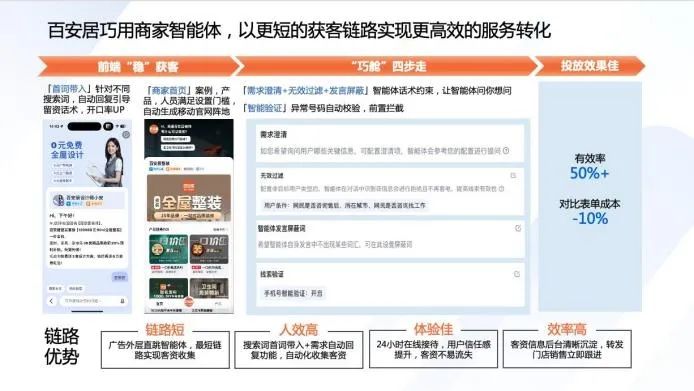The width and height of the screenshot is (694, 391).
Task: Open the 卫生间 product thumbnail
Action: pos(209,288)
